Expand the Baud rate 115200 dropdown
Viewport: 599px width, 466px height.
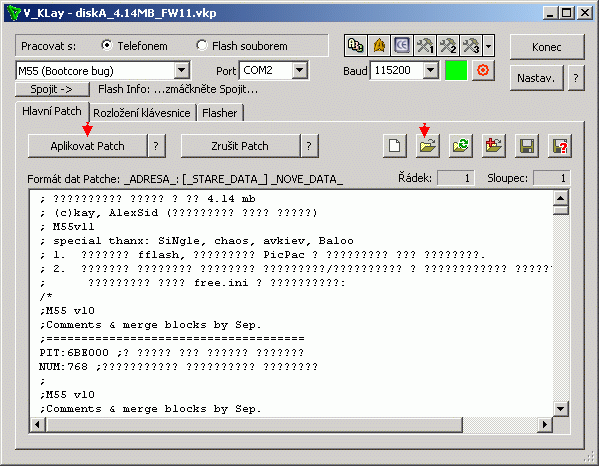point(430,70)
